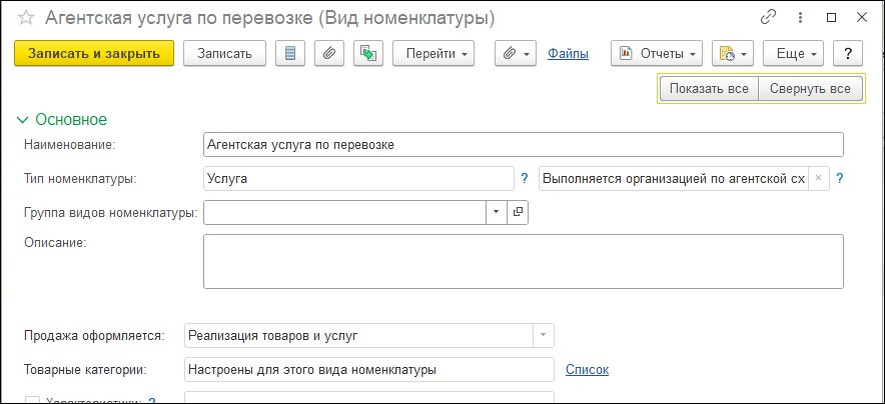Click the Записать button
Screen dimensions: 885x404
click(x=224, y=54)
